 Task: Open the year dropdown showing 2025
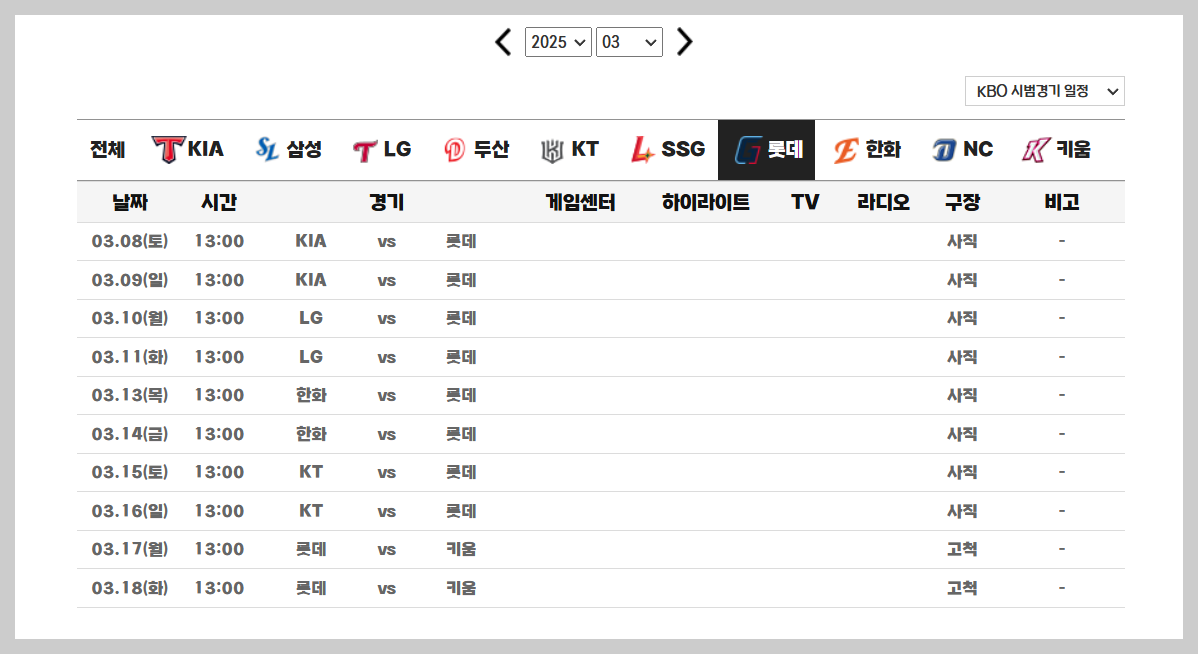(558, 42)
